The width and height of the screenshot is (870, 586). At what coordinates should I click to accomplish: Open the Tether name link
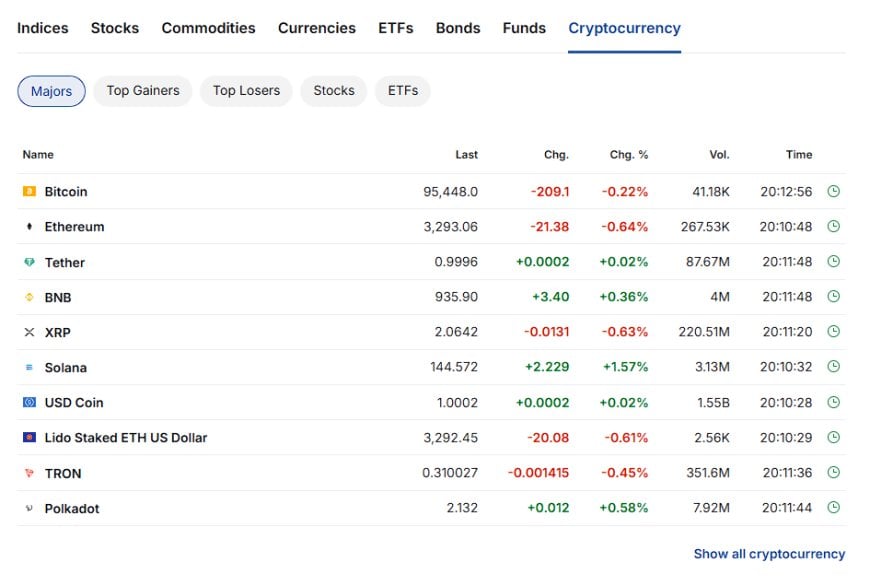click(65, 262)
